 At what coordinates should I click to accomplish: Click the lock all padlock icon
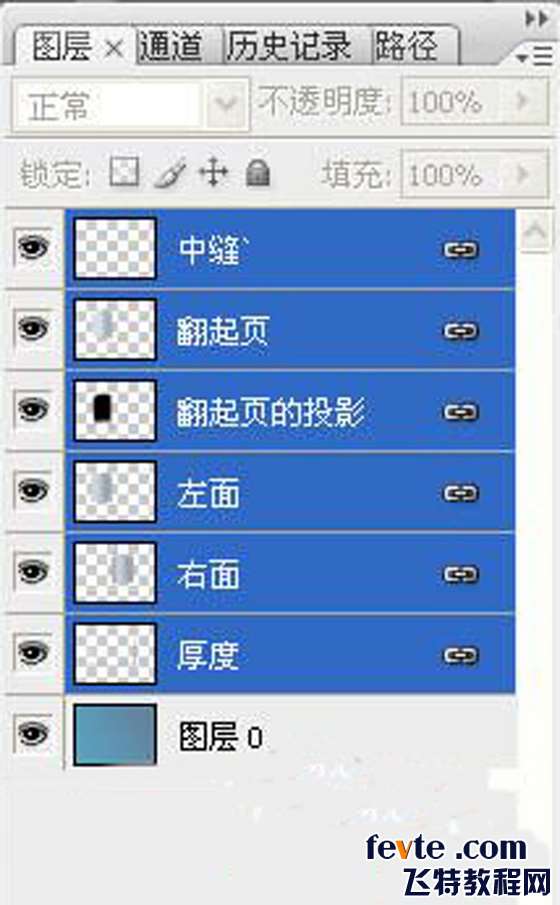pyautogui.click(x=257, y=173)
